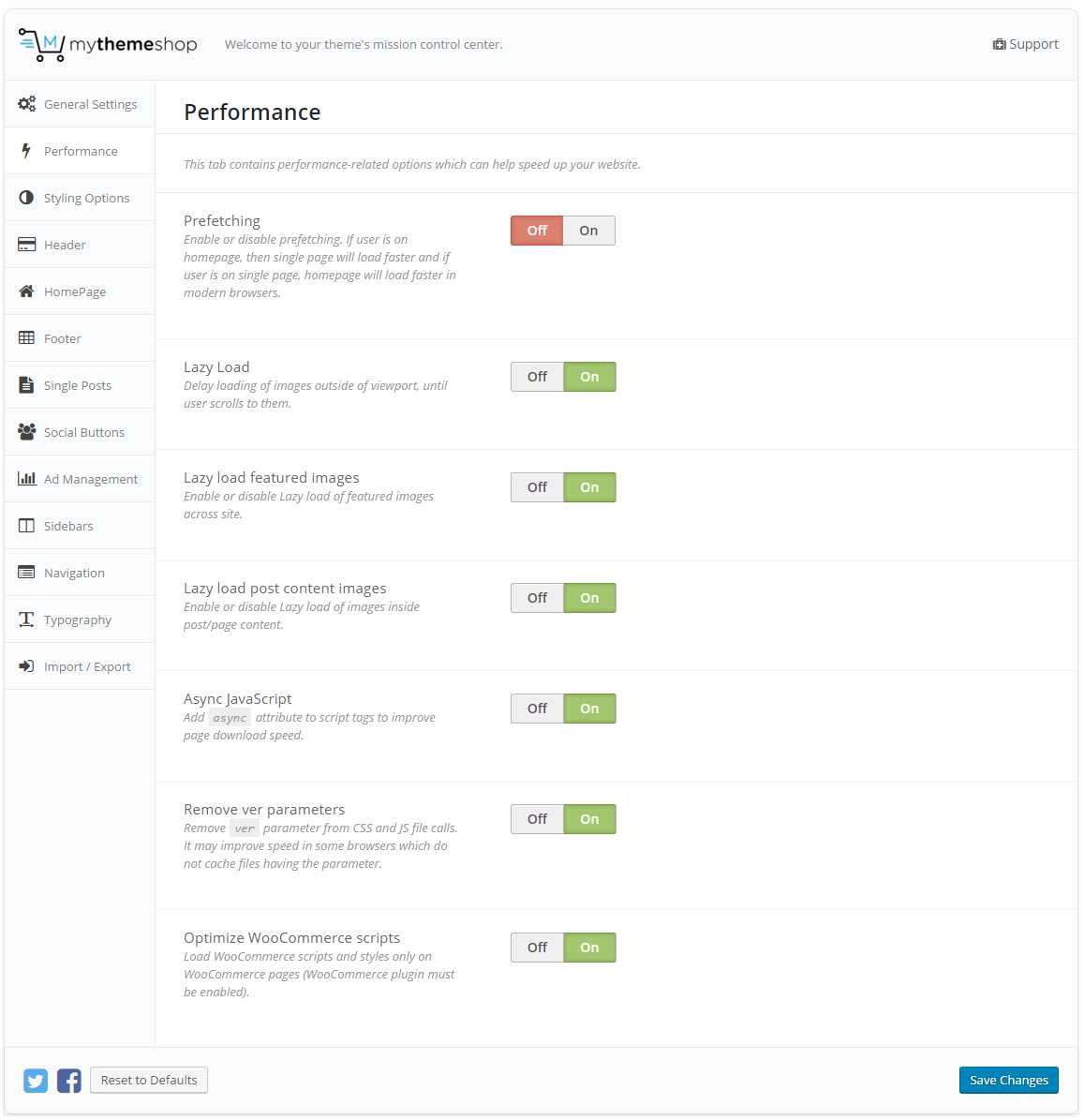This screenshot has width=1084, height=1120.
Task: Disable Optimize WooCommerce scripts
Action: point(537,948)
